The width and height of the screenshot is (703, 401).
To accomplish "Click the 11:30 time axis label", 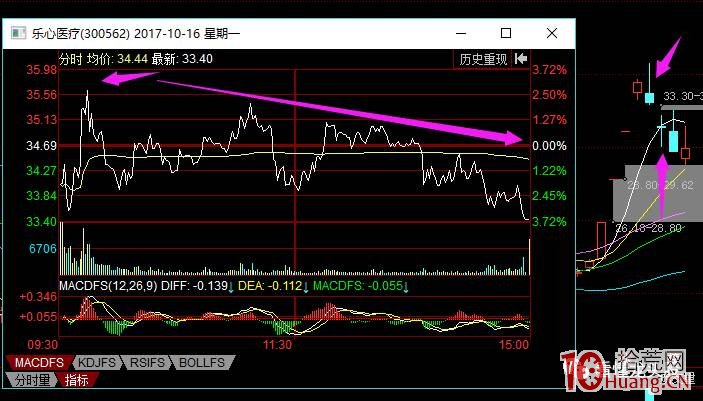I will (278, 345).
